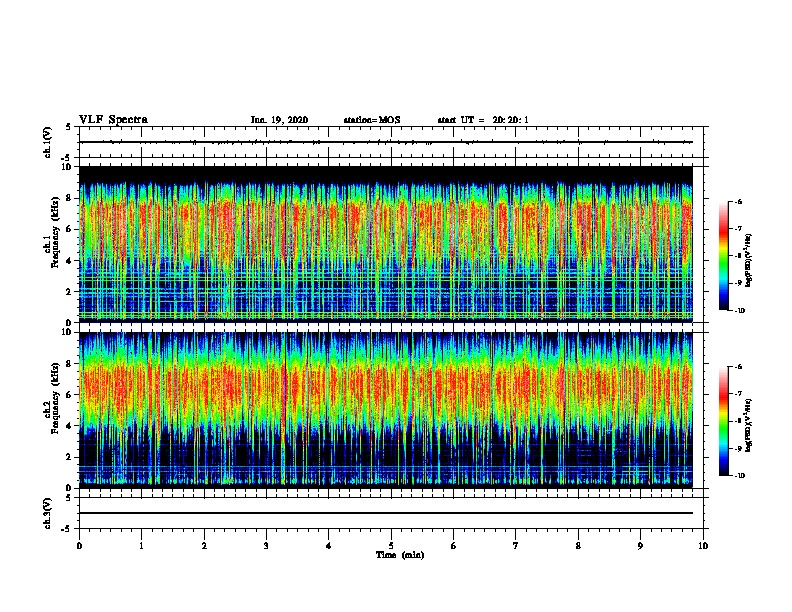Click the ch.1 spectrogram color bar

723,256
